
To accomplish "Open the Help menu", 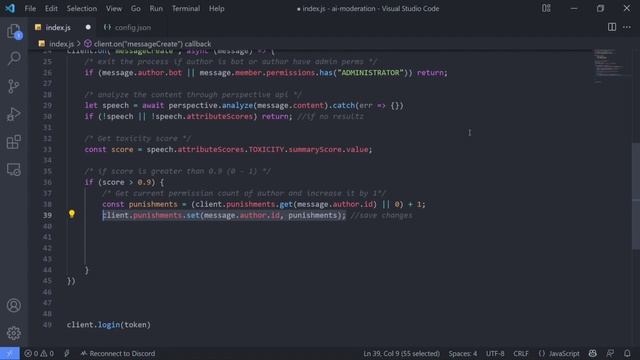I will [217, 9].
